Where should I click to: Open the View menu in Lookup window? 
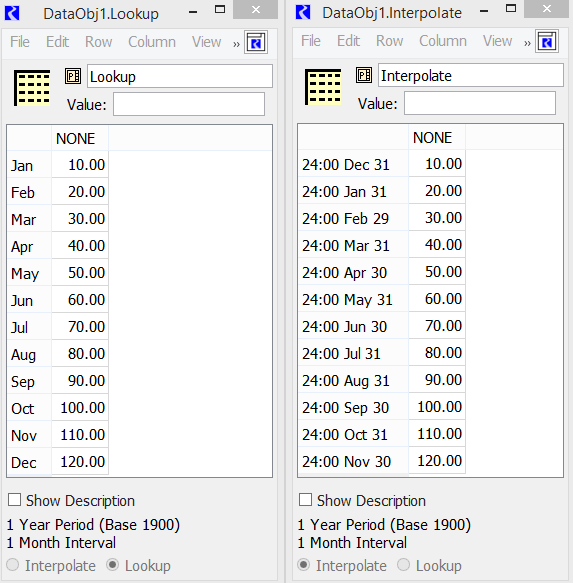pyautogui.click(x=206, y=42)
